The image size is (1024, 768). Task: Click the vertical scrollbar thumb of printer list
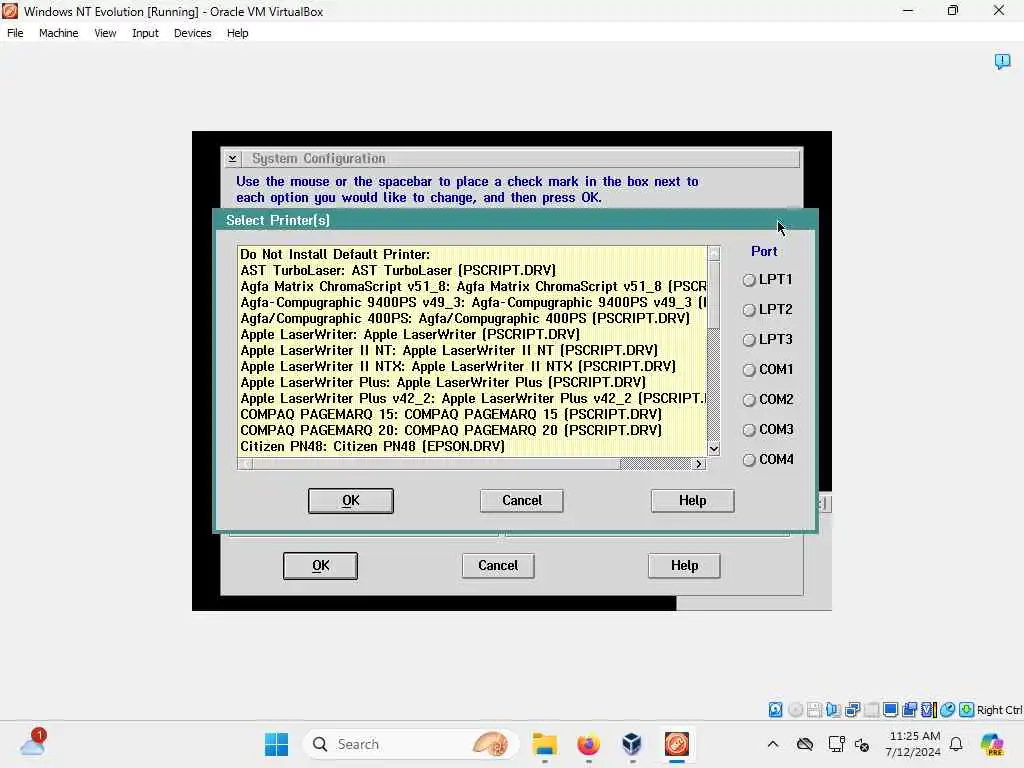tap(714, 295)
